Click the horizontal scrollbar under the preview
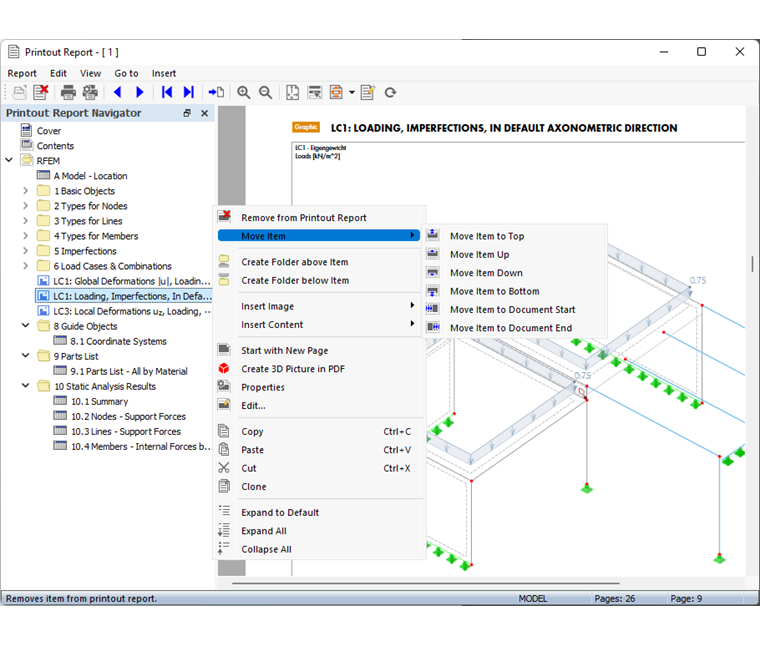Viewport: 760px width, 645px height. click(x=426, y=583)
